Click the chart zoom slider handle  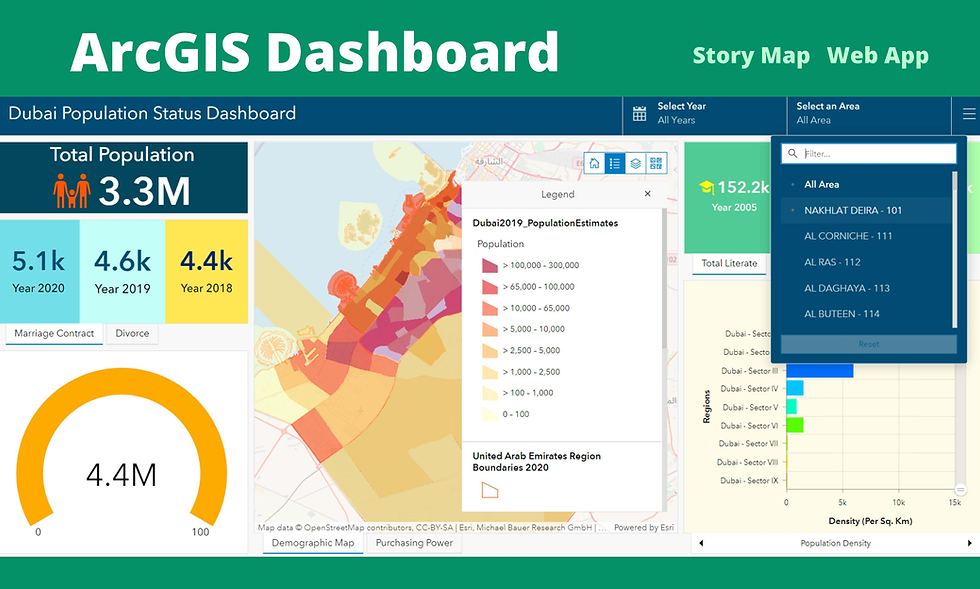961,490
